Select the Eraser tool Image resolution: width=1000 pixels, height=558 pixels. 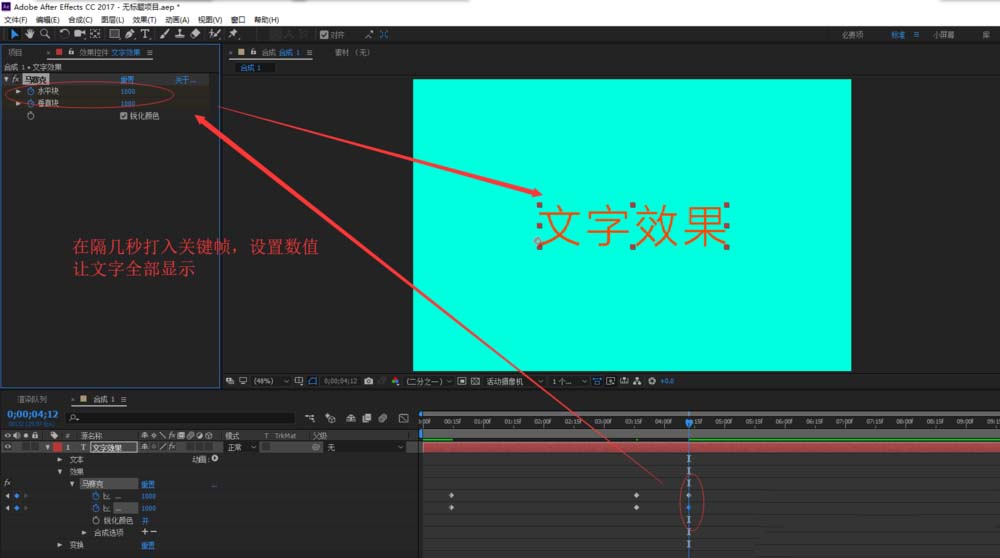tap(196, 34)
